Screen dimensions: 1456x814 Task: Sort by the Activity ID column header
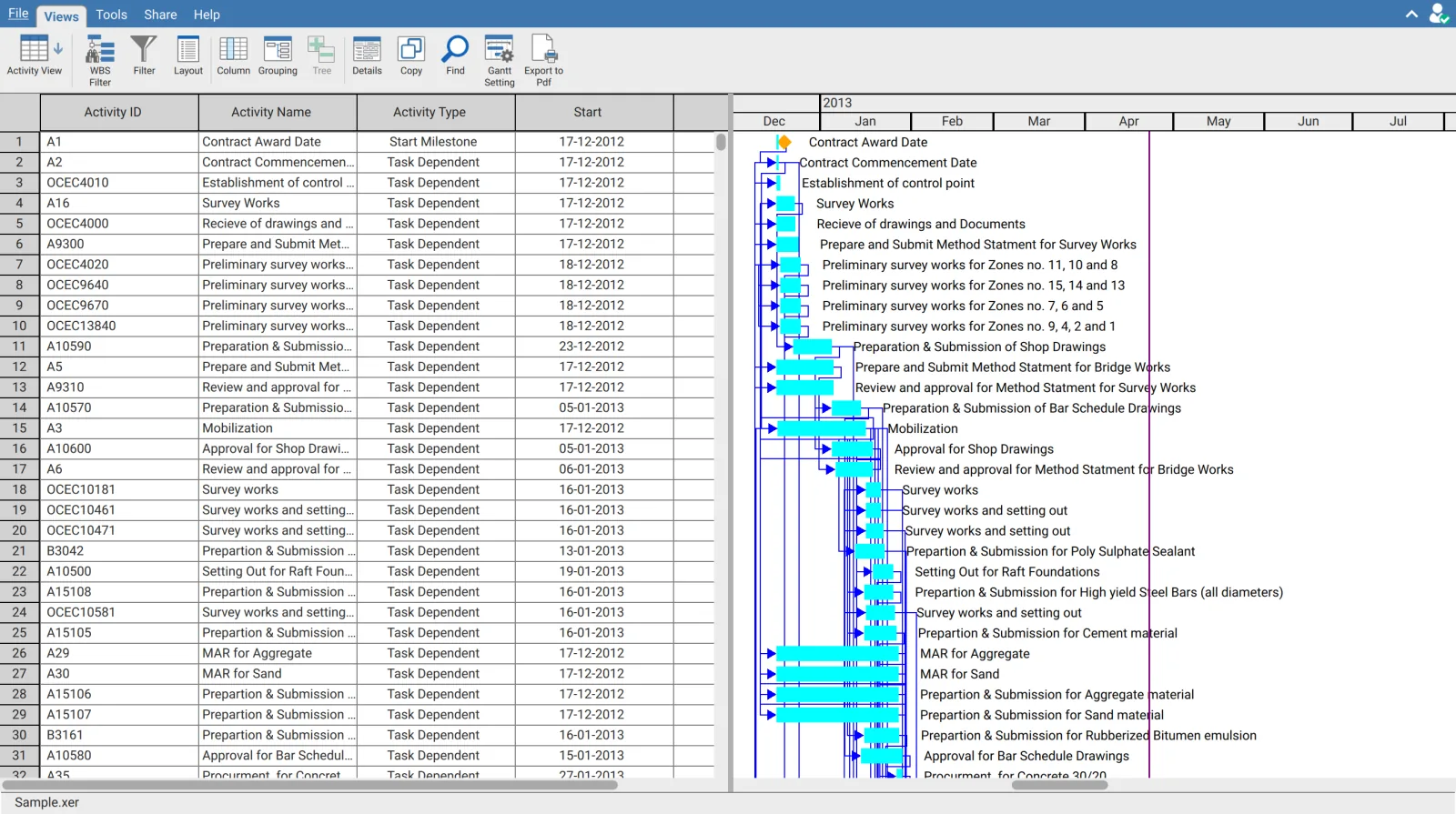click(x=119, y=113)
